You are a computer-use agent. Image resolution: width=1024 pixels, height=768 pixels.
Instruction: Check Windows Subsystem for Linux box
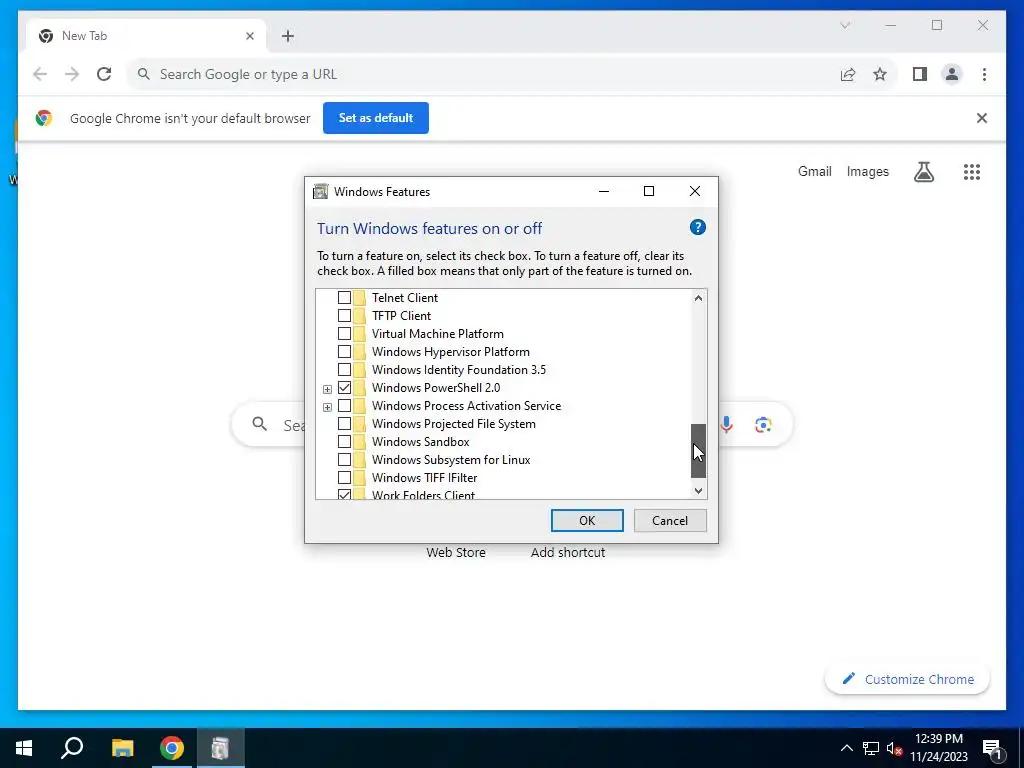(x=344, y=460)
